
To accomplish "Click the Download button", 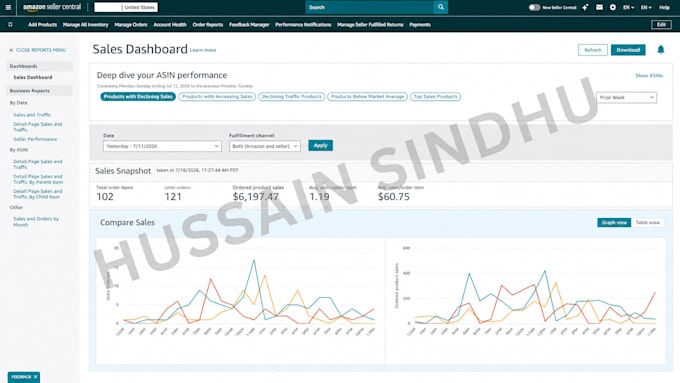I will point(628,50).
